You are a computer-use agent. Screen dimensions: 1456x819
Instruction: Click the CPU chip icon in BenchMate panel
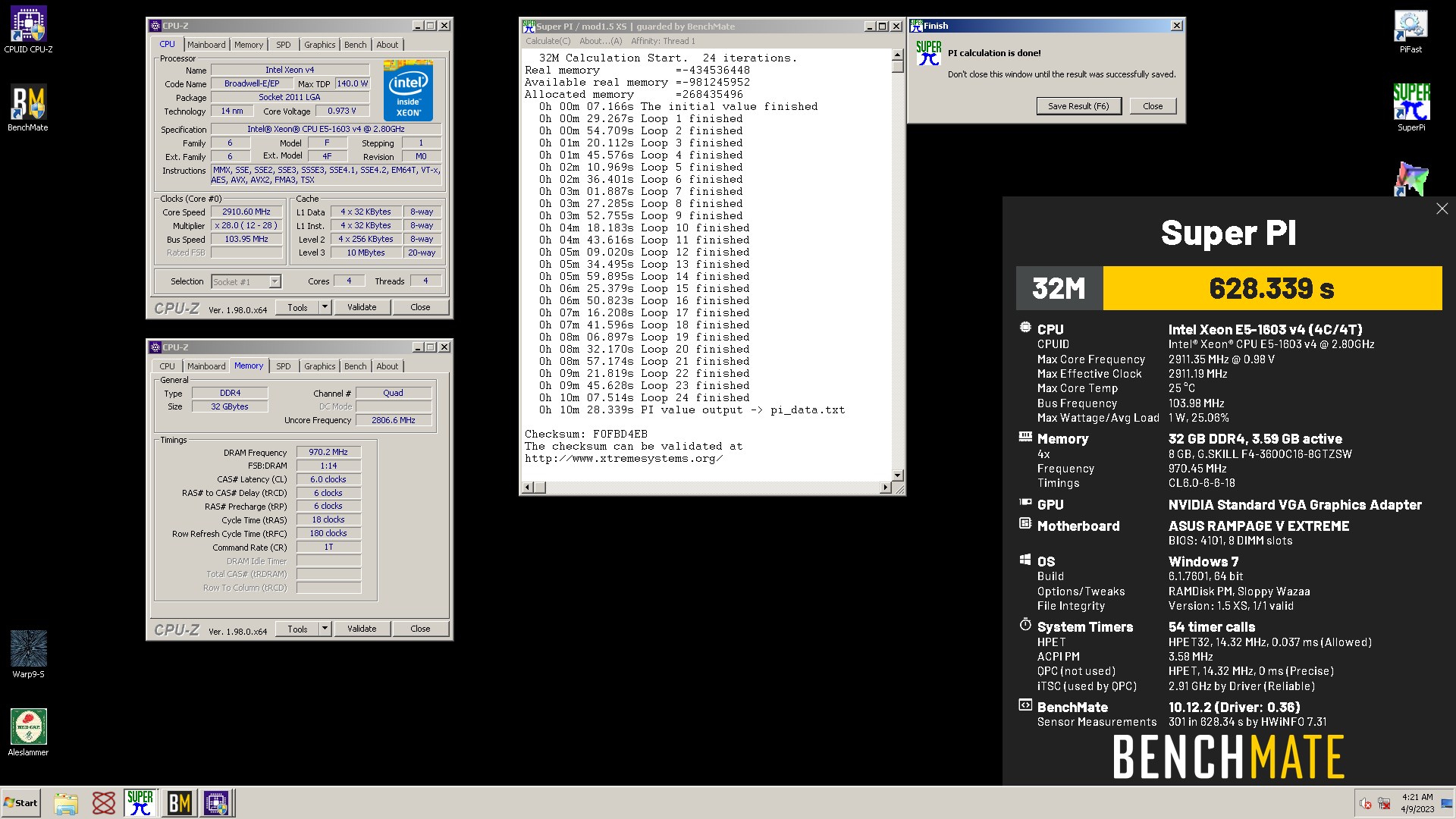click(1025, 328)
